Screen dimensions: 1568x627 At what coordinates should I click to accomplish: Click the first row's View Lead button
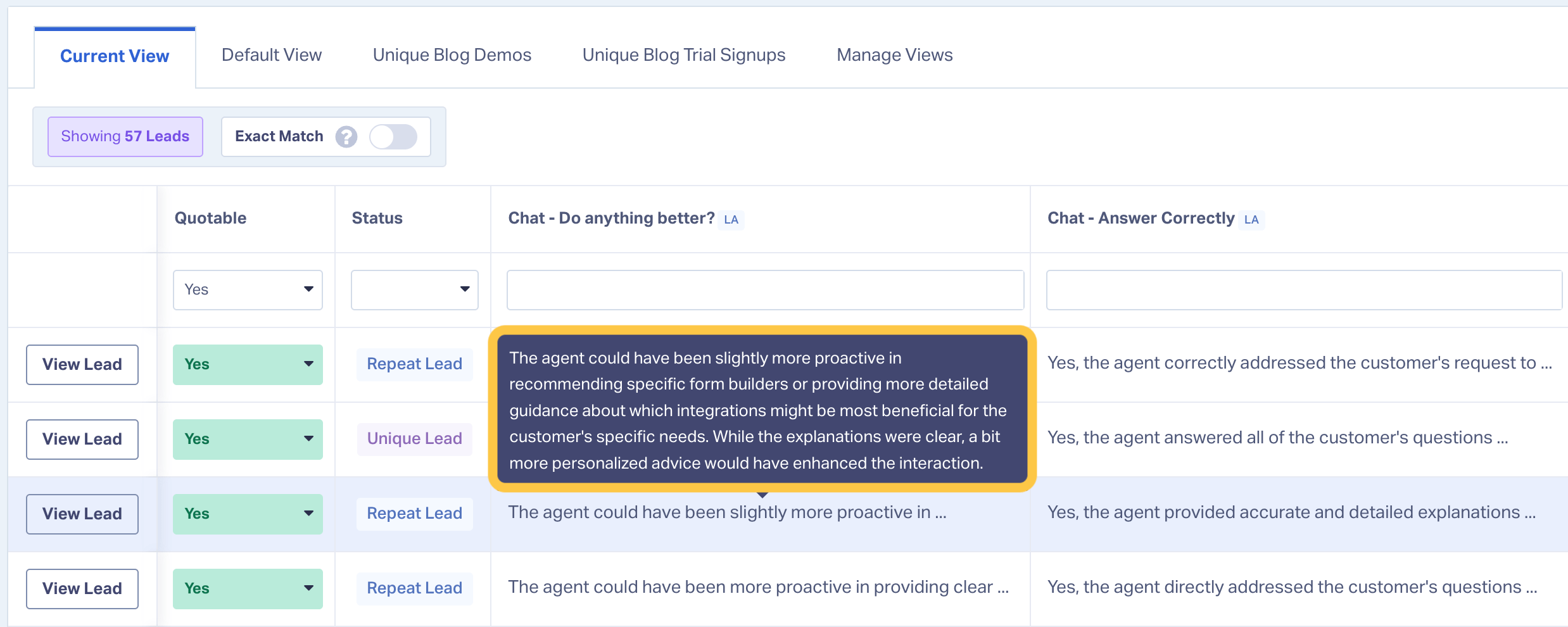pyautogui.click(x=82, y=365)
